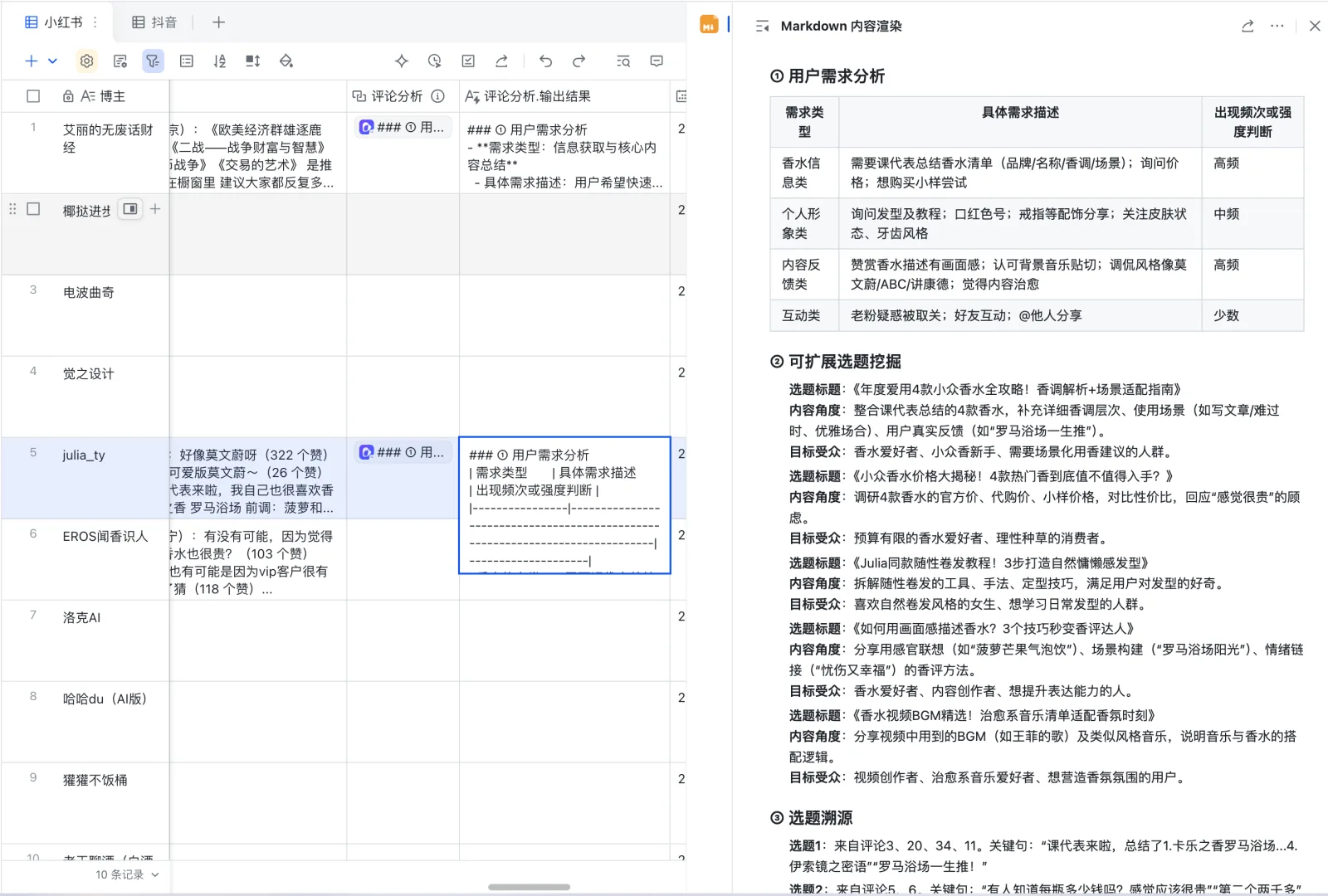
Task: Open the filter tool in toolbar
Action: [x=153, y=61]
